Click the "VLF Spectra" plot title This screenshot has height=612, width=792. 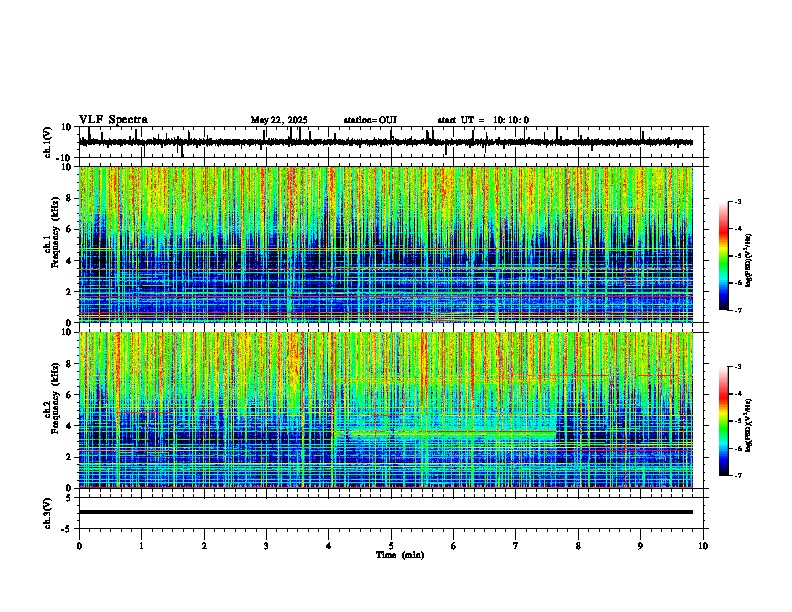(114, 120)
